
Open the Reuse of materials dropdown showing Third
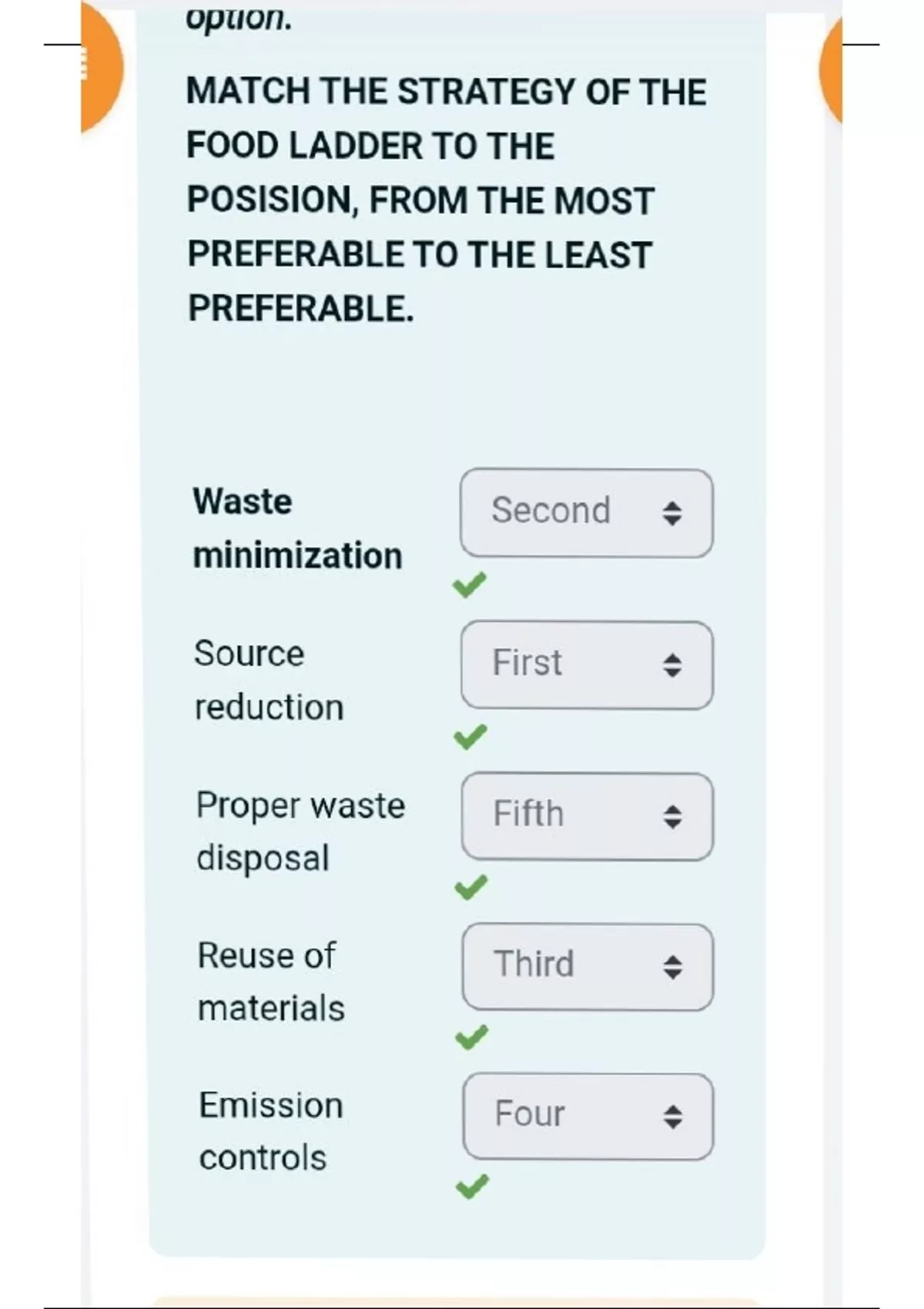[588, 967]
